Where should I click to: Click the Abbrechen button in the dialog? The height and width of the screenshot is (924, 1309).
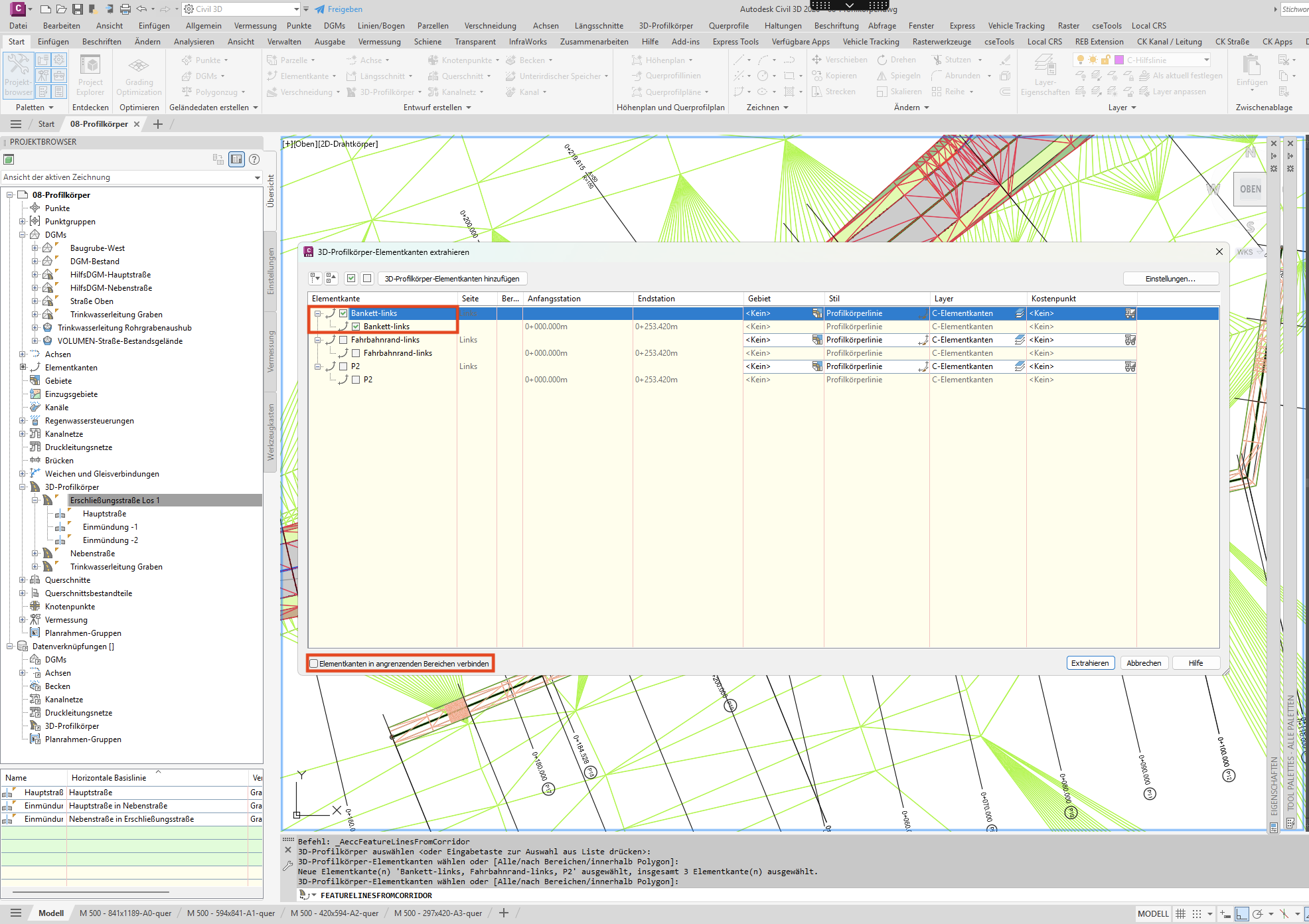[1144, 663]
